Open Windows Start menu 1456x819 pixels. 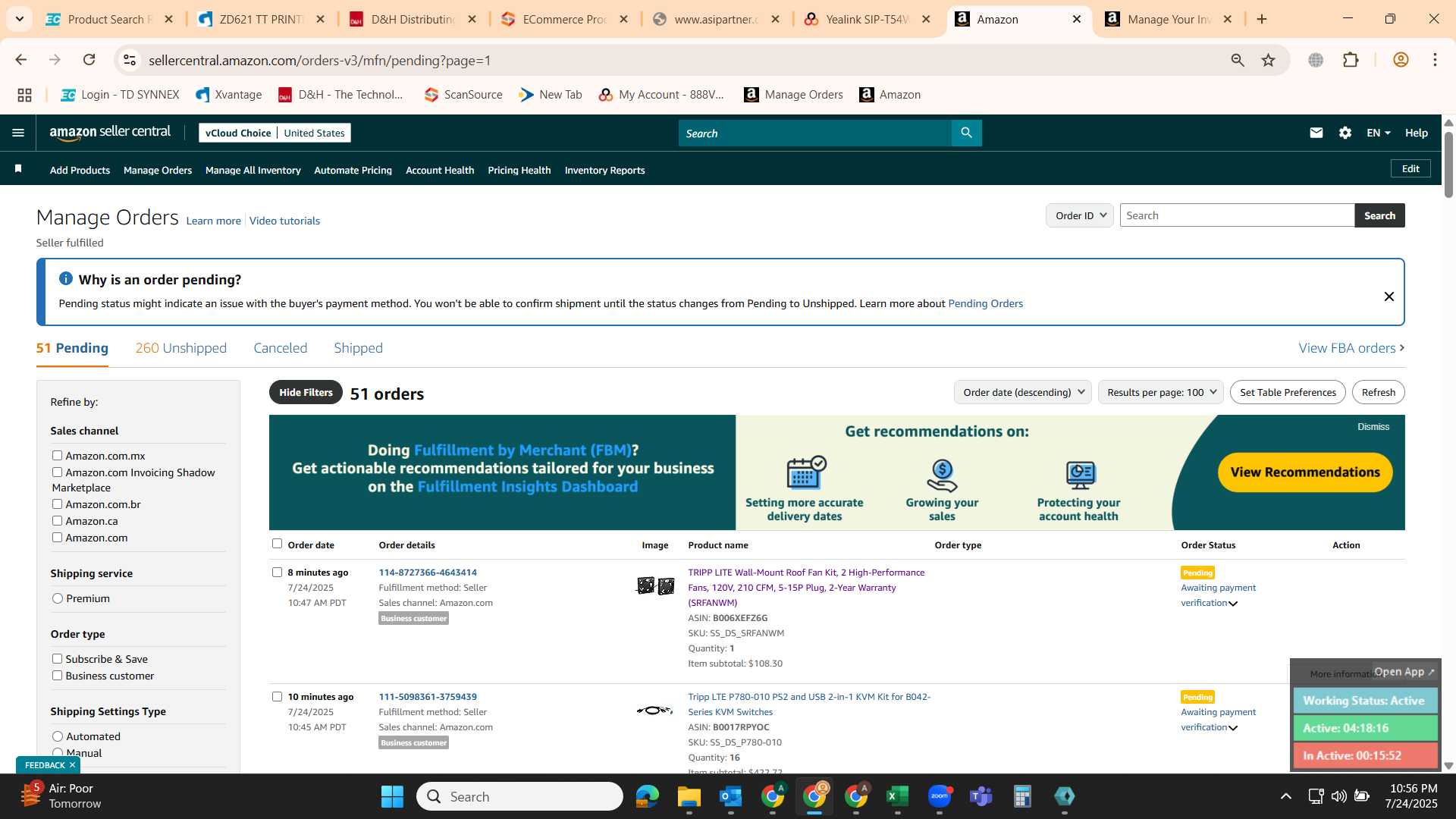tap(392, 796)
